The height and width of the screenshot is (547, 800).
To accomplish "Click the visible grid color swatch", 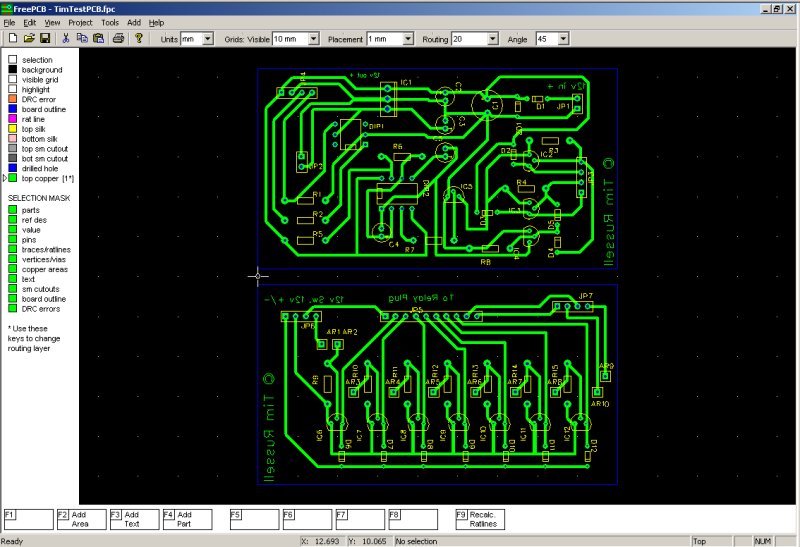I will (x=13, y=79).
